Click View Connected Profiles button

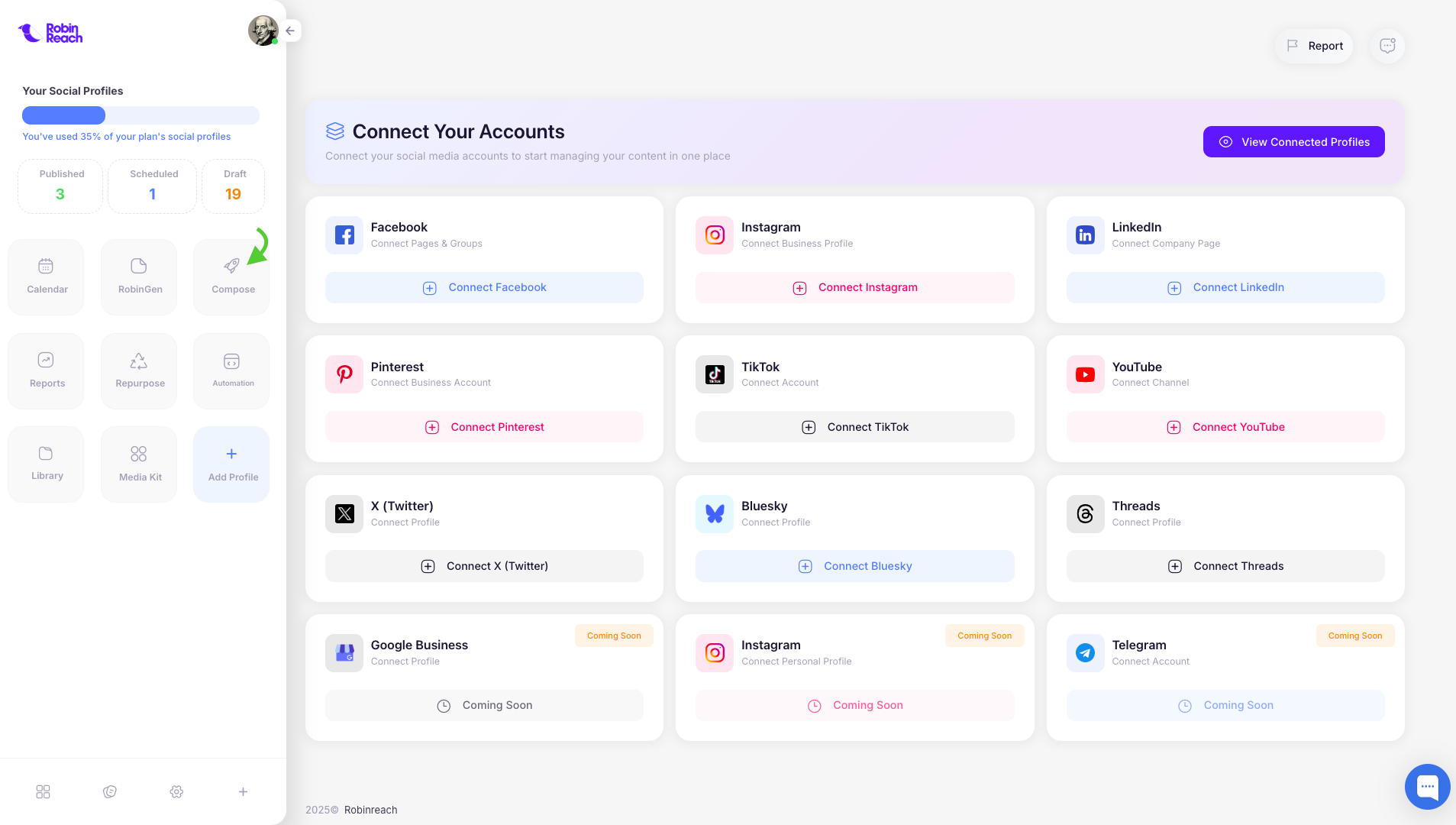pyautogui.click(x=1293, y=141)
